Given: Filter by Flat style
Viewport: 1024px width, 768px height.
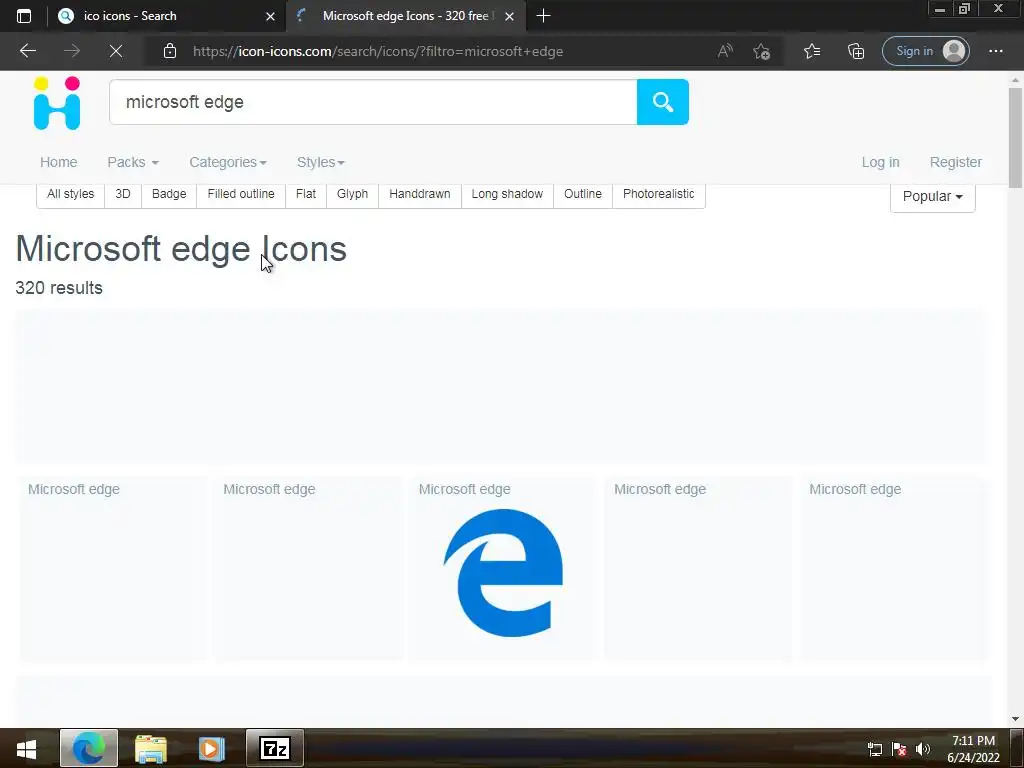Looking at the screenshot, I should click(x=306, y=194).
